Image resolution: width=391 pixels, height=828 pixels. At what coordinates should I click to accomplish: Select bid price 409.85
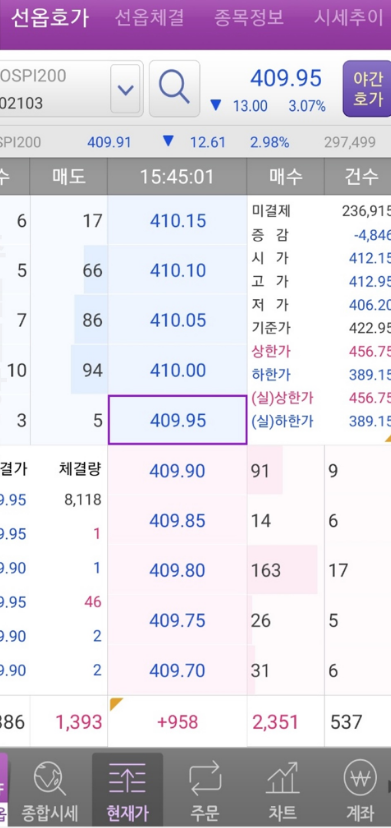pyautogui.click(x=178, y=520)
